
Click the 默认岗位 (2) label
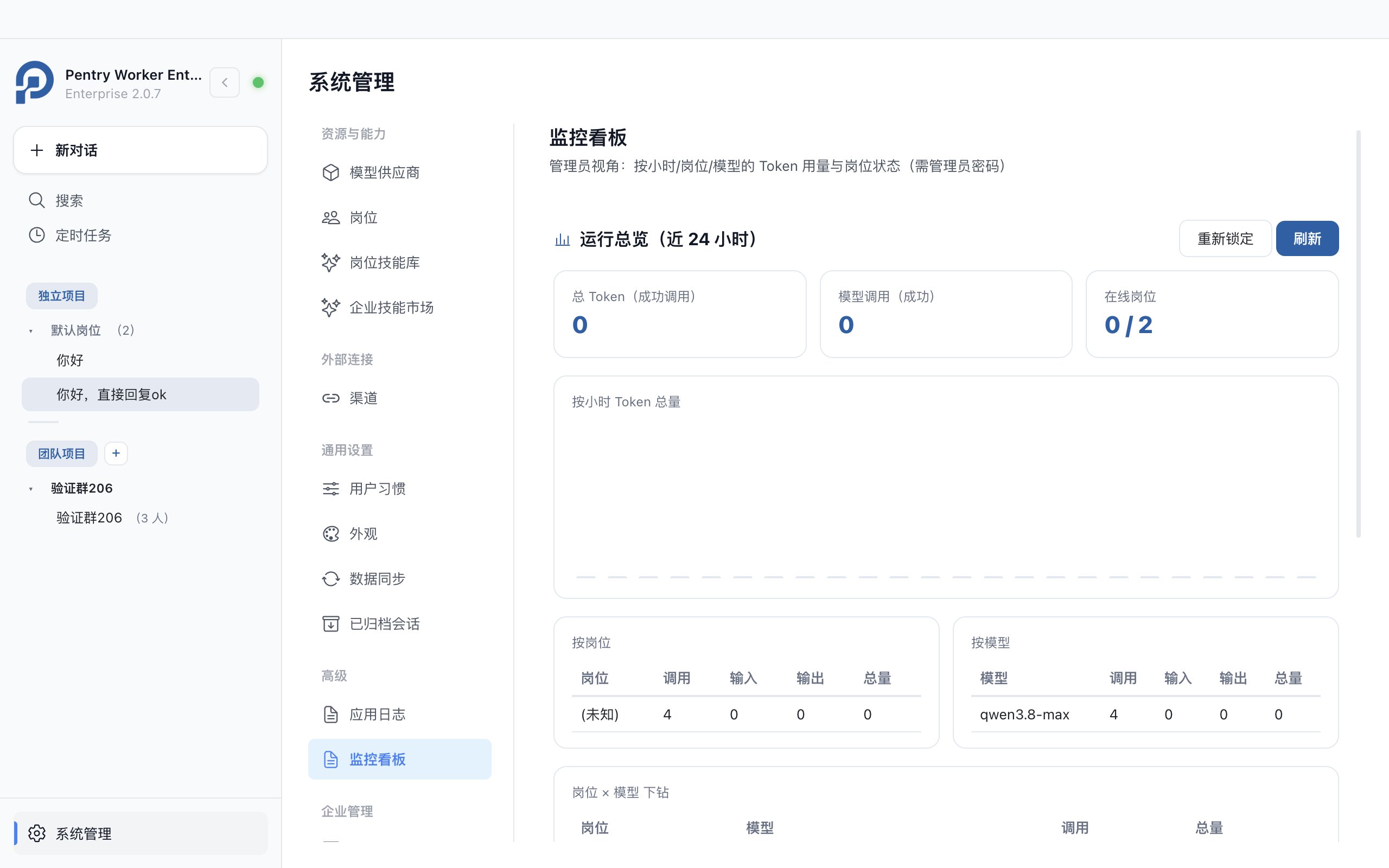92,330
